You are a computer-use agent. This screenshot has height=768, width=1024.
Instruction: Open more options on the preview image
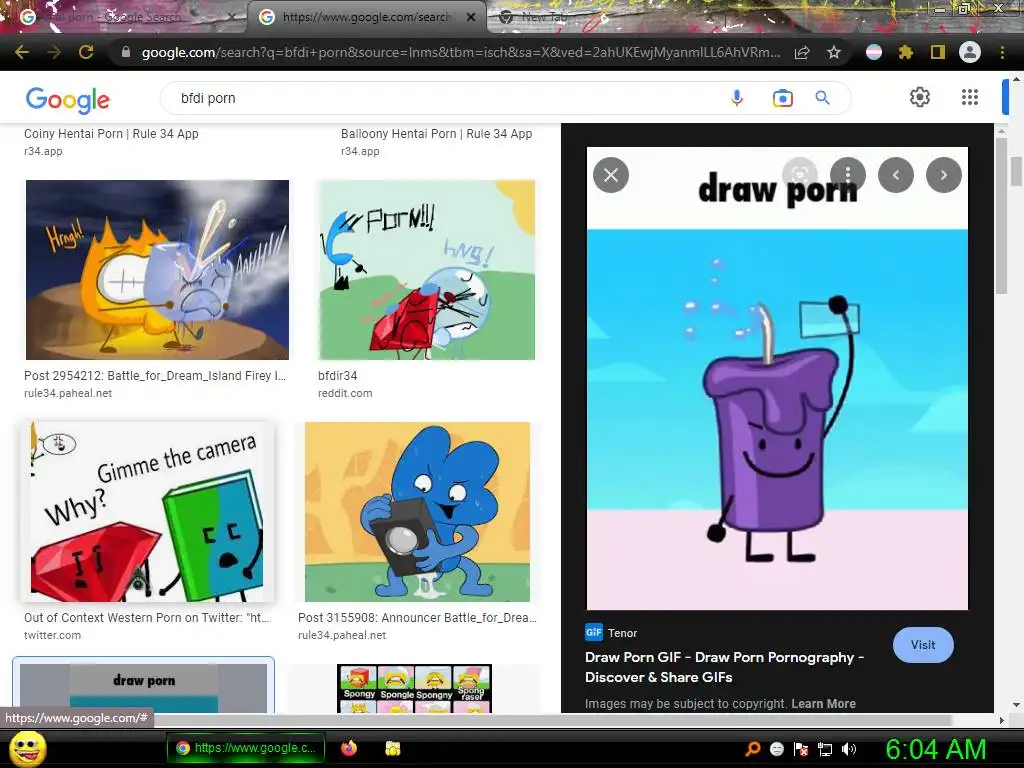848,174
